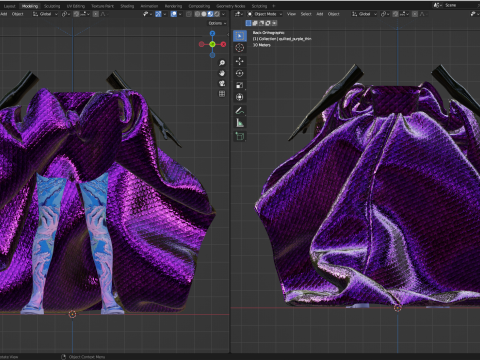The image size is (480, 360).
Task: Switch to Rendered shading
Action: (x=217, y=14)
